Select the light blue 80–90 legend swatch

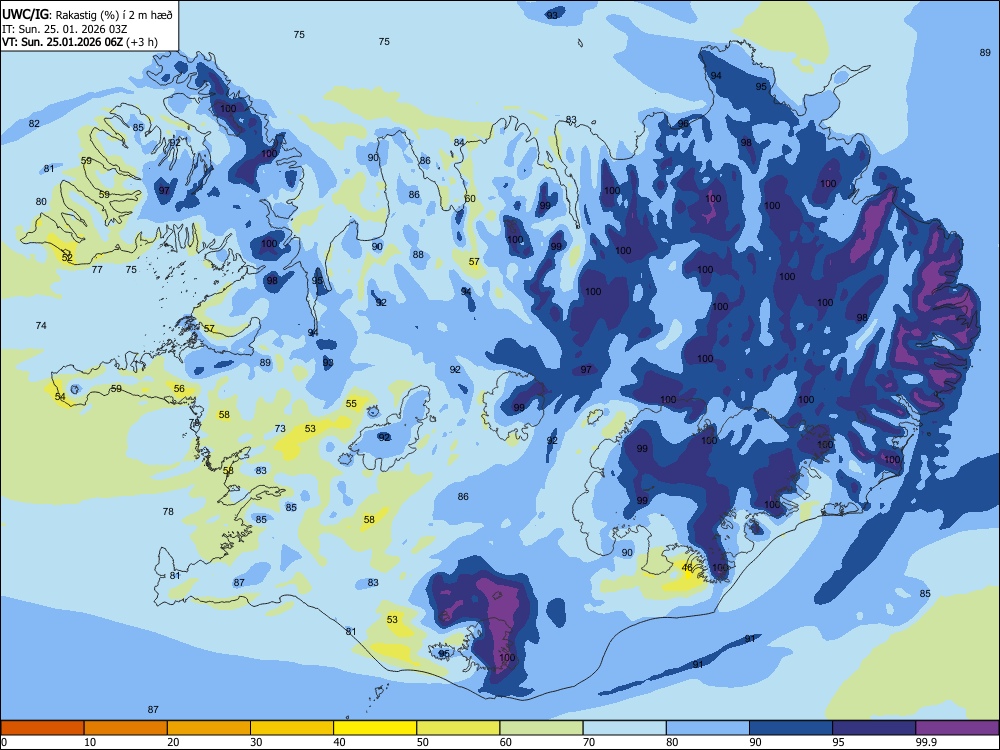[x=708, y=728]
